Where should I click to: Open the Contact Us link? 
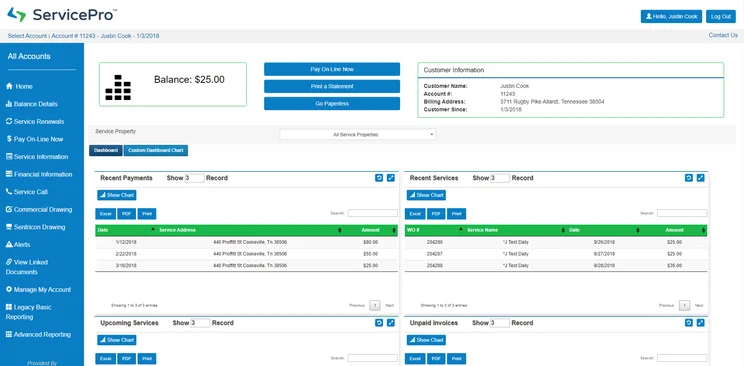723,35
